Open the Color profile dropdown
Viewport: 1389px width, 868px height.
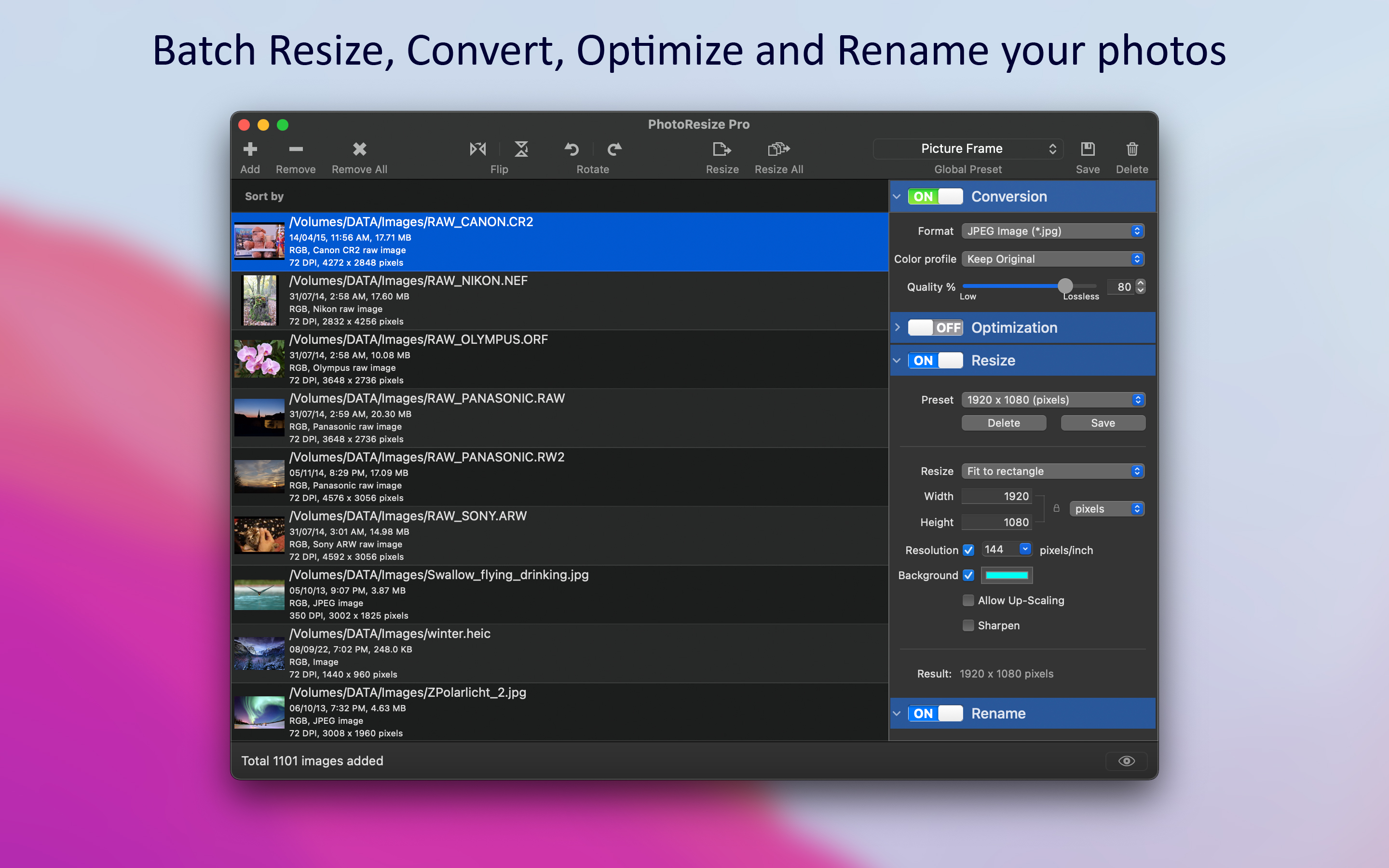point(1053,259)
